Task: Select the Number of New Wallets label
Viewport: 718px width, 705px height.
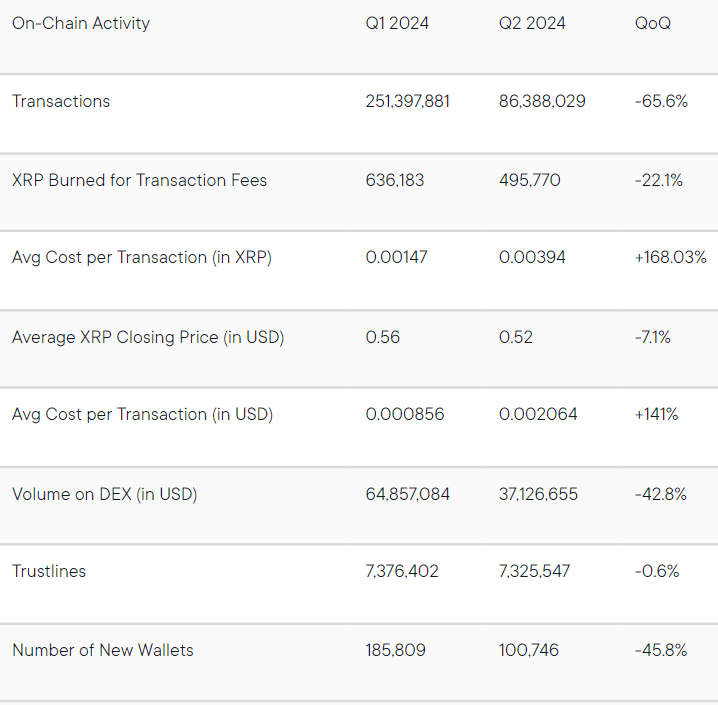Action: pyautogui.click(x=103, y=650)
